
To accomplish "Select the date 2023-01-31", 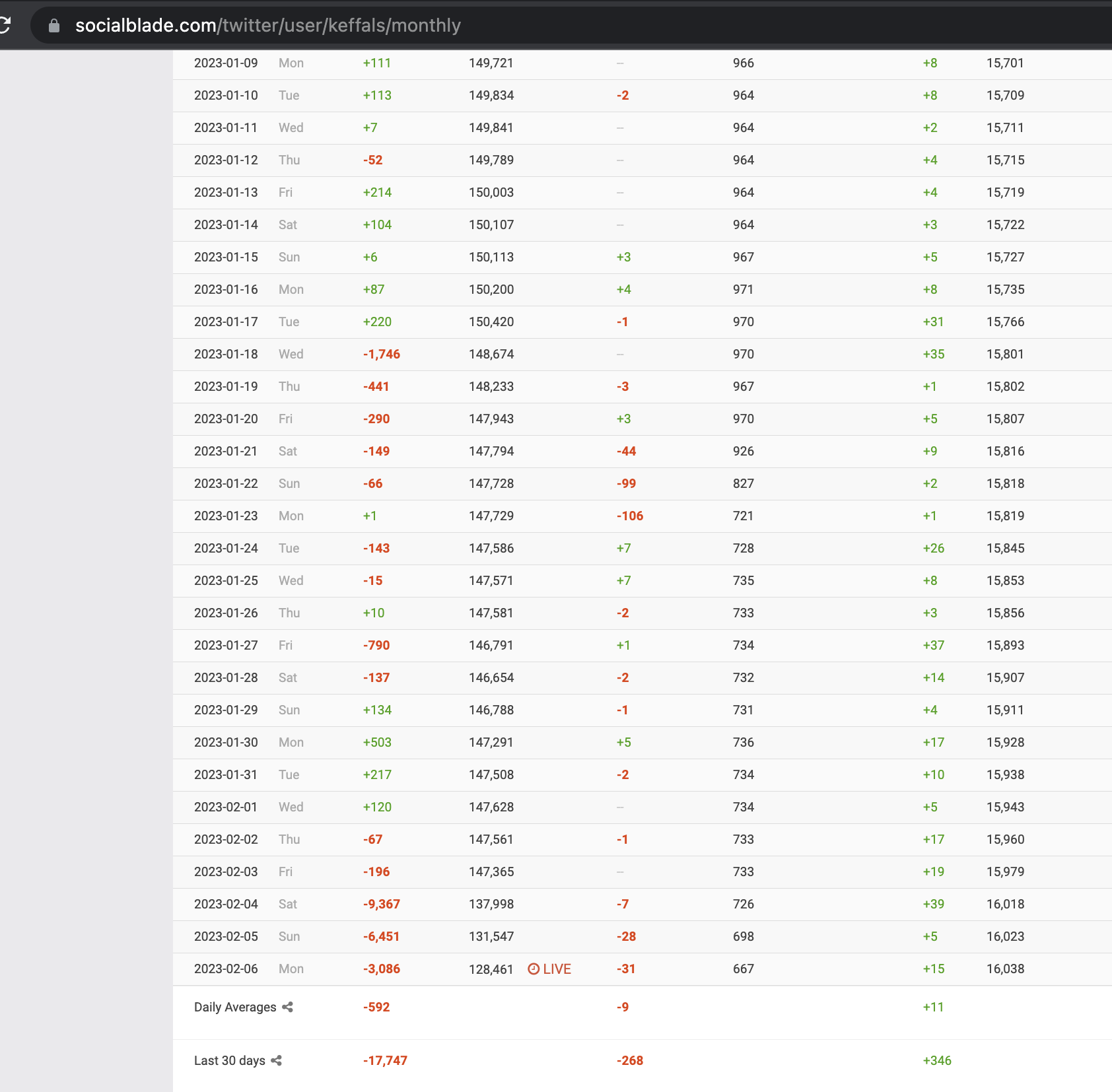I will [226, 774].
